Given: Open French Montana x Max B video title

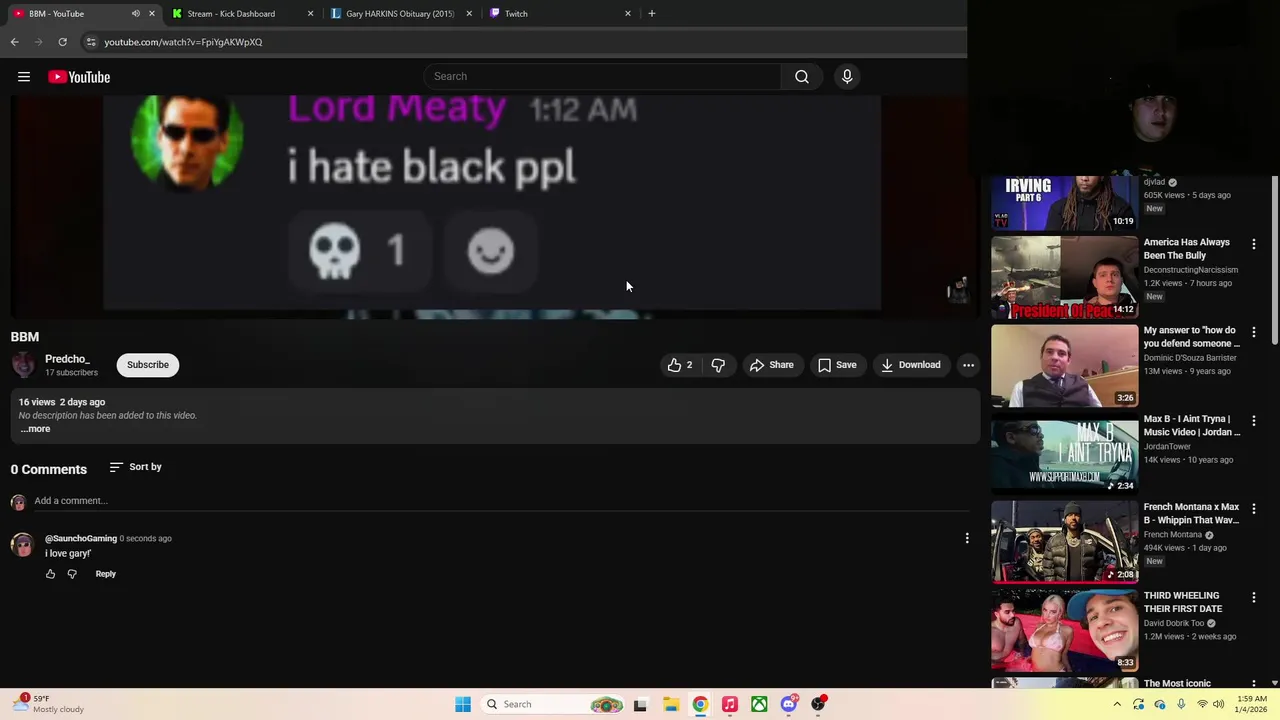Looking at the screenshot, I should coord(1191,514).
